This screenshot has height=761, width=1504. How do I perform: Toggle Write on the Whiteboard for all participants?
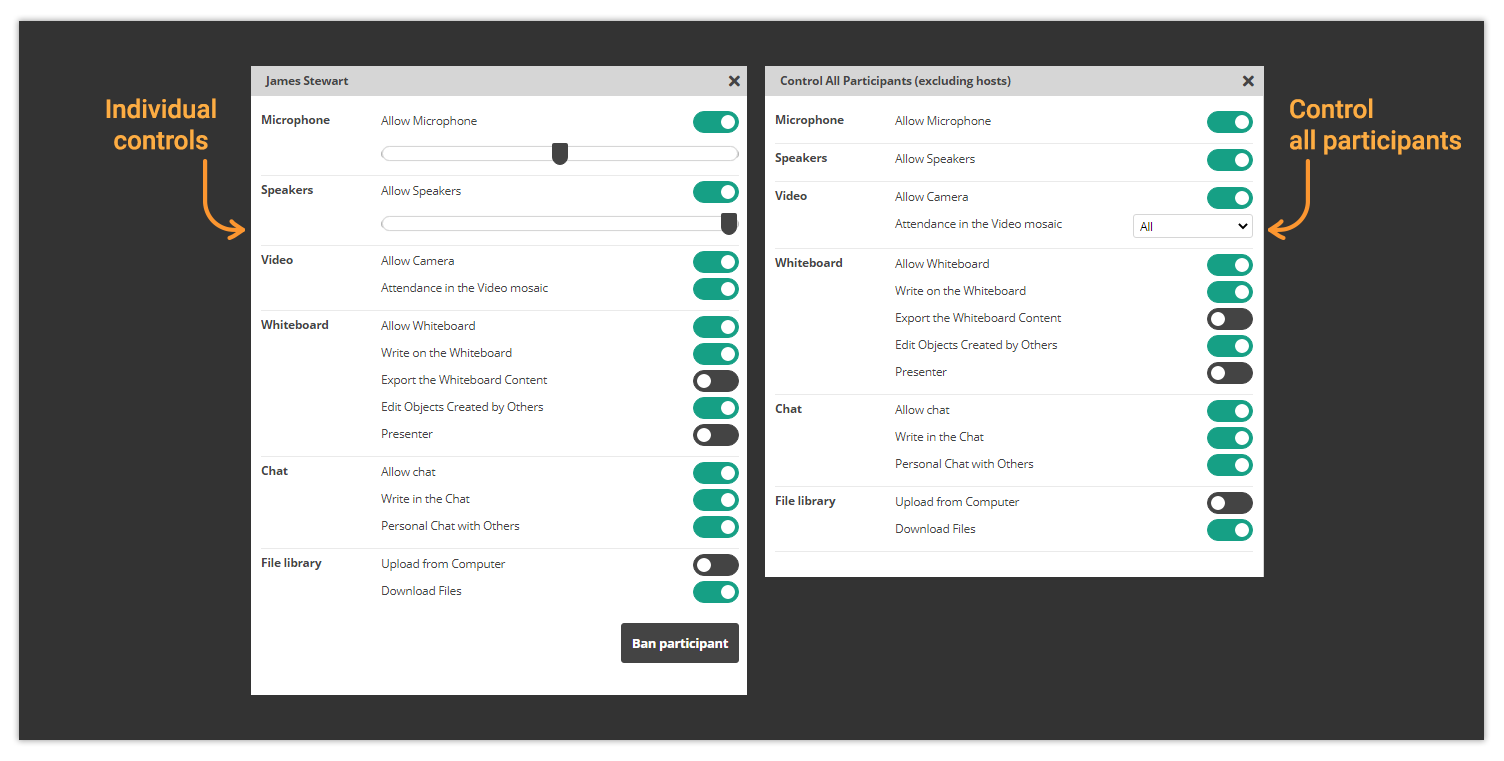tap(1230, 292)
